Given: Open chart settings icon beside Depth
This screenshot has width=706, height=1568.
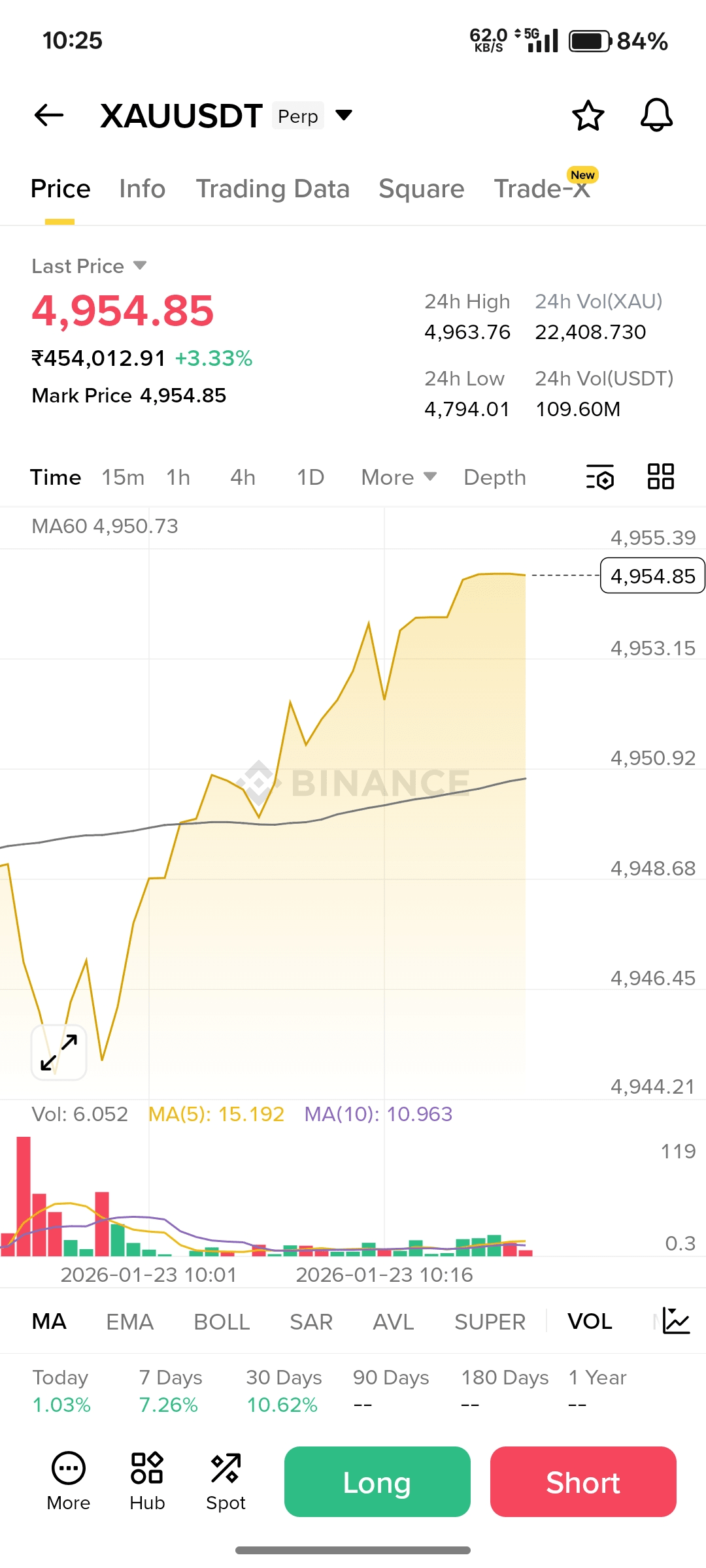Looking at the screenshot, I should click(600, 477).
